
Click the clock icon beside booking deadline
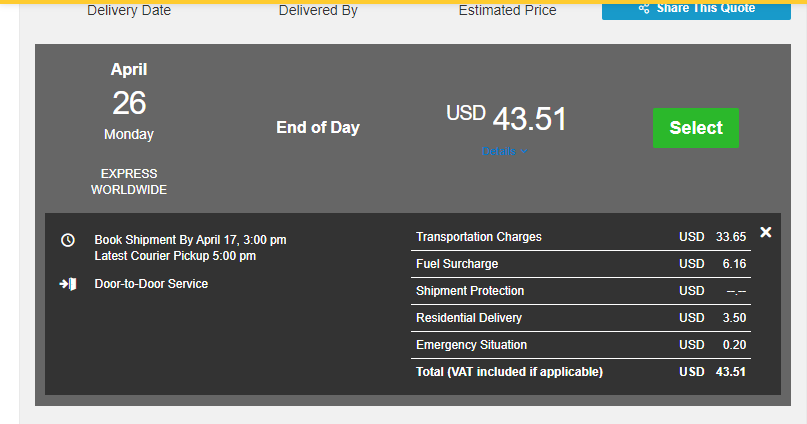point(67,240)
